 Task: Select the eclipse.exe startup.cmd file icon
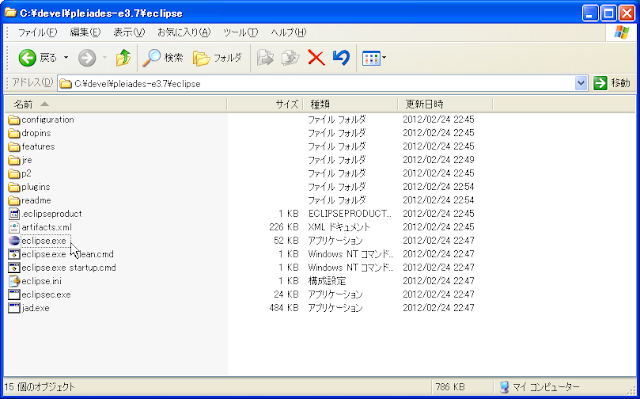14,268
